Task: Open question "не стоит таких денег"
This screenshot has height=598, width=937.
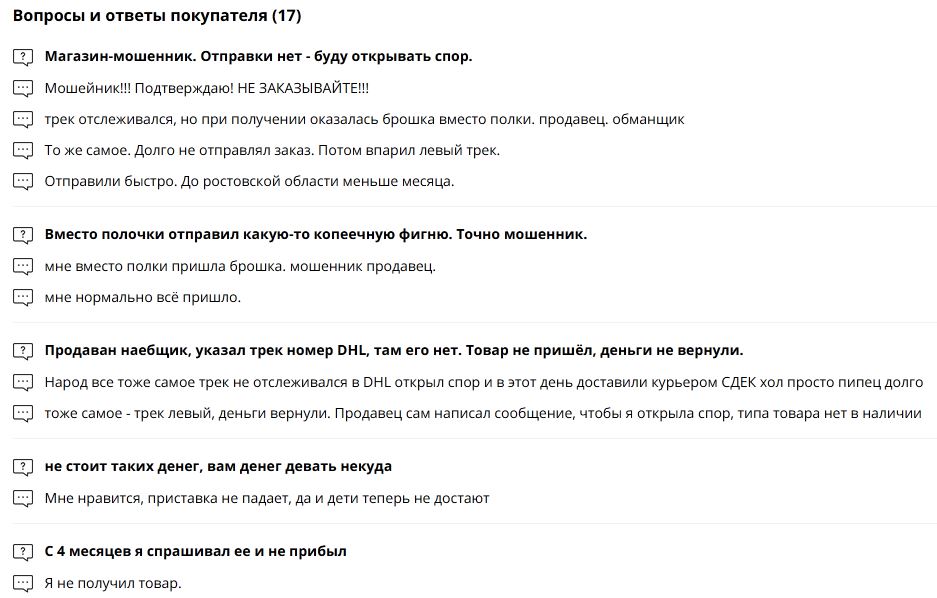Action: tap(218, 467)
